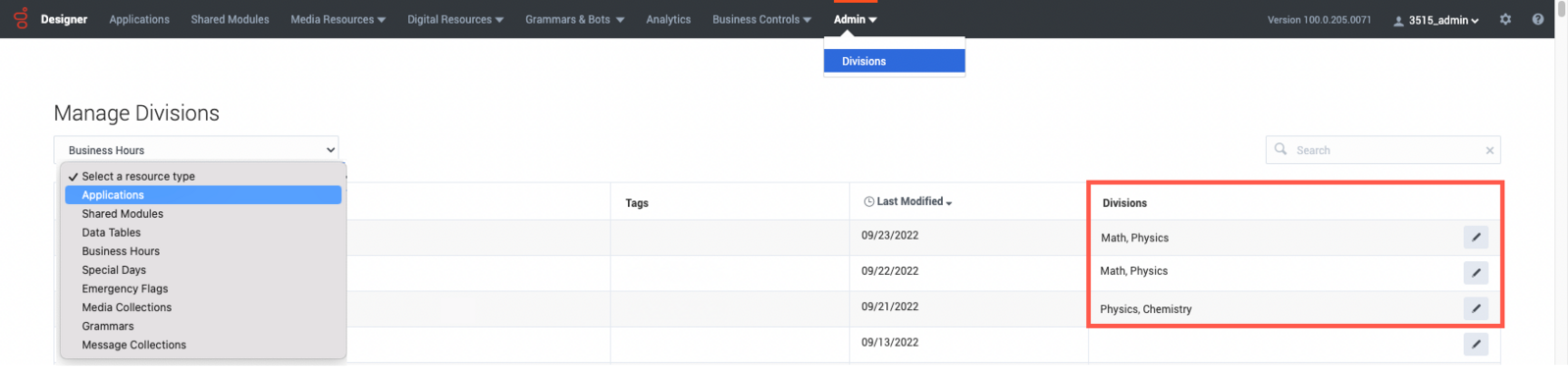The height and width of the screenshot is (371, 1568).
Task: Sort by the Last Modified column header
Action: (908, 201)
